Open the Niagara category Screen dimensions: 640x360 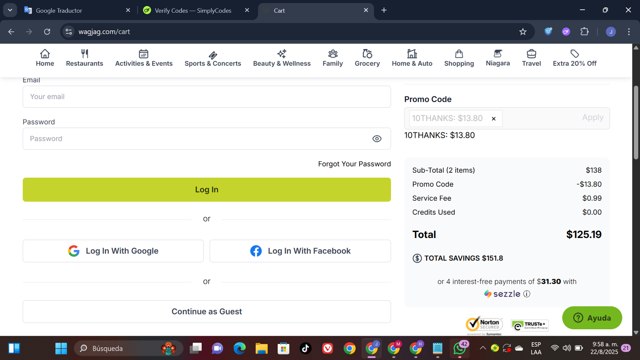pyautogui.click(x=498, y=58)
